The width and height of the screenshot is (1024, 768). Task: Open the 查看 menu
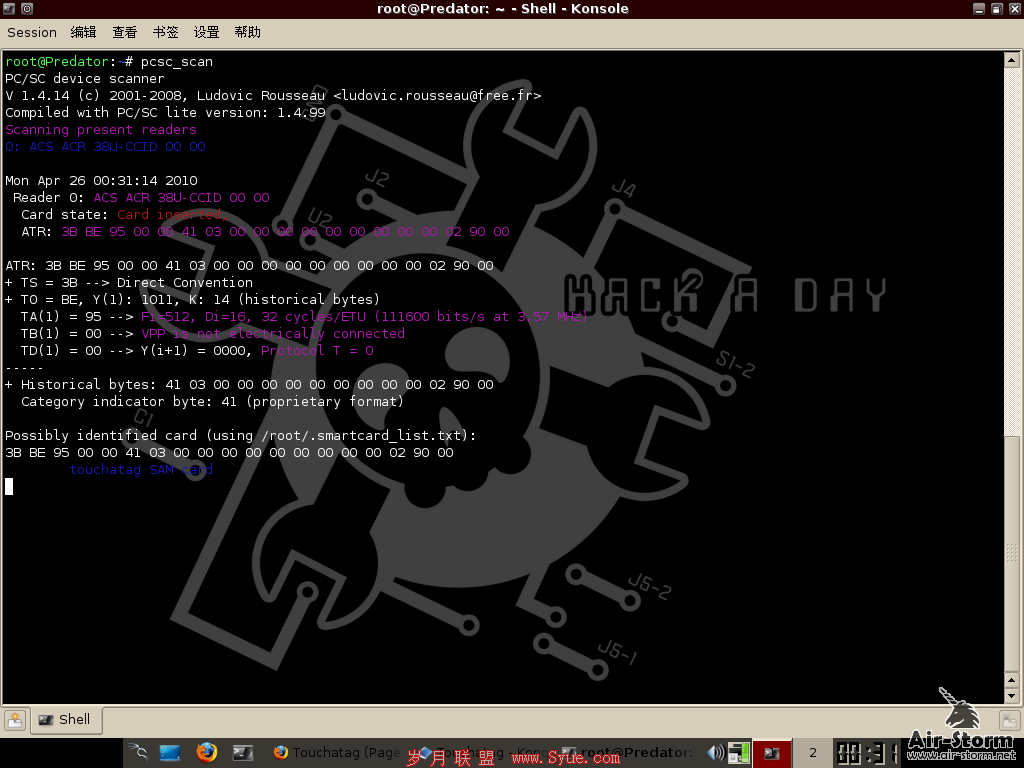pos(124,32)
